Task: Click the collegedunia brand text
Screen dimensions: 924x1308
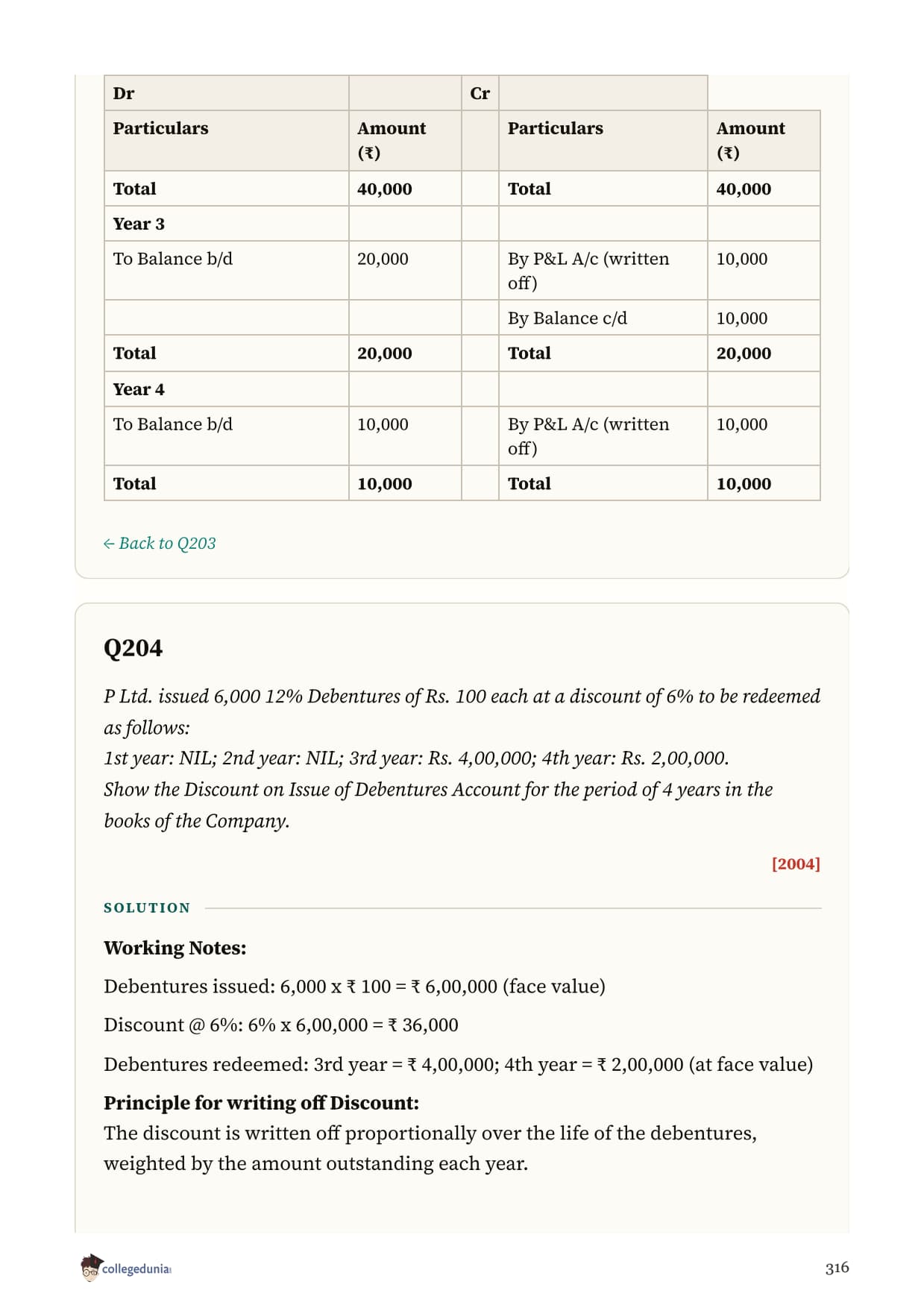Action: point(136,1269)
